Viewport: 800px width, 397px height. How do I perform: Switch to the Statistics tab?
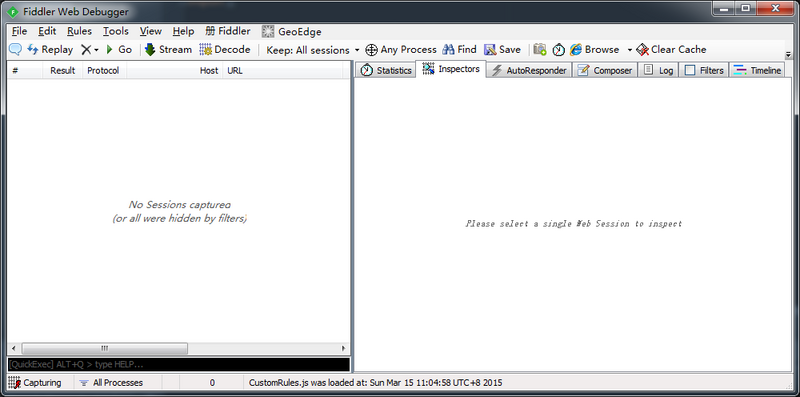[x=386, y=70]
